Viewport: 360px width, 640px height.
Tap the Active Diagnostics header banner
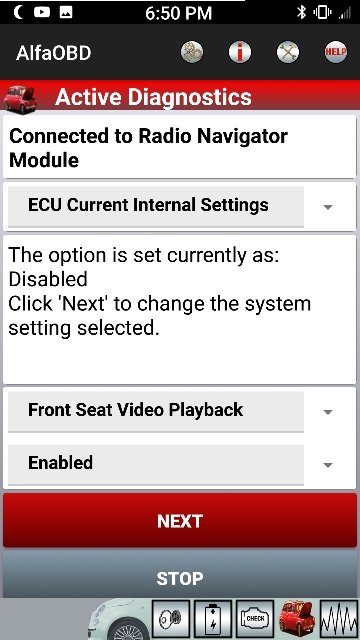pyautogui.click(x=180, y=97)
